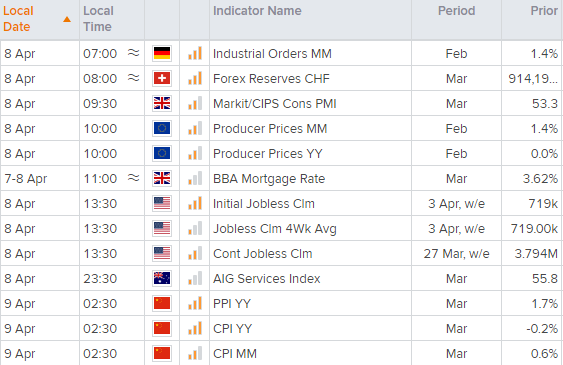Viewport: 563px width, 365px height.
Task: Click the China flag beside PPI YY
Action: [162, 303]
